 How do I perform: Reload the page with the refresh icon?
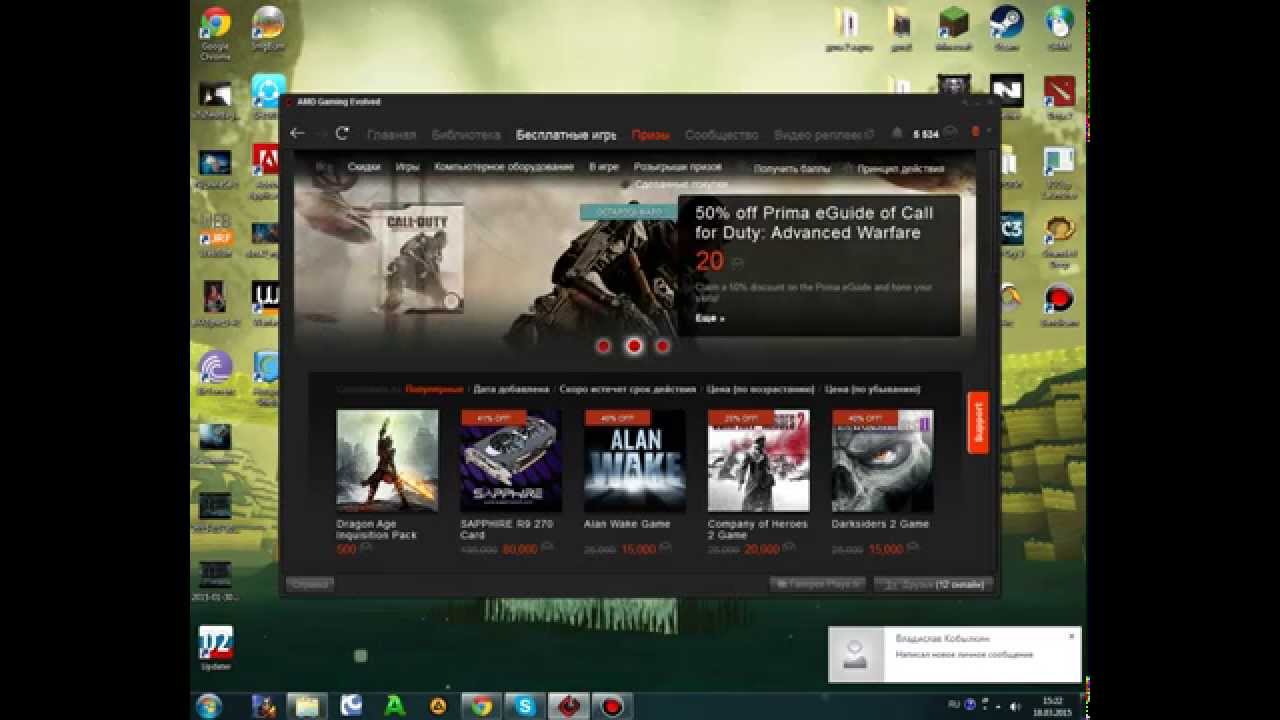pos(342,134)
